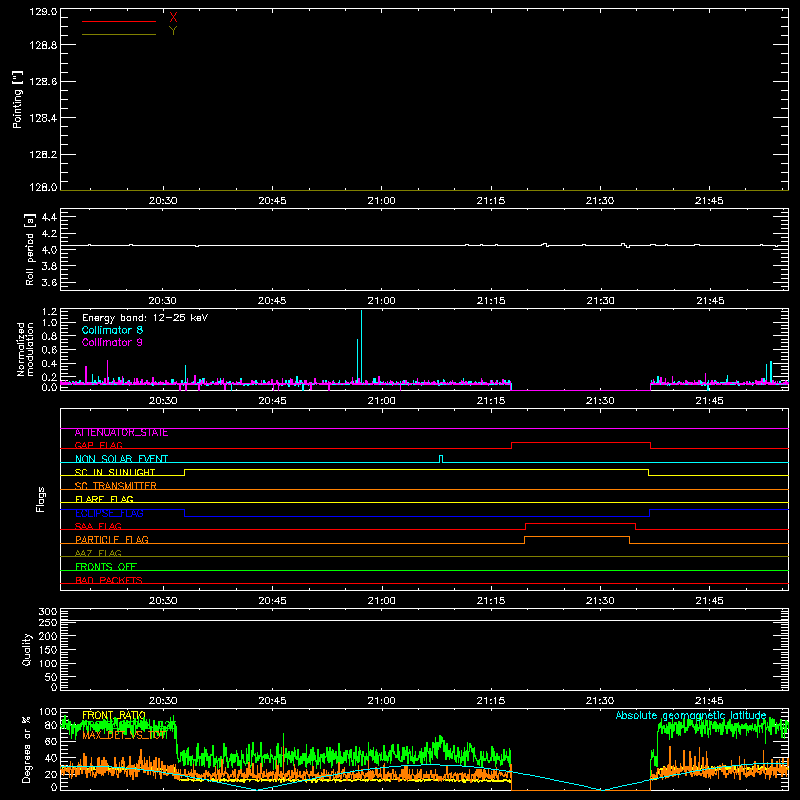Click the SC_TRANSMITTER label
Screen dimensions: 800x800
[116, 486]
